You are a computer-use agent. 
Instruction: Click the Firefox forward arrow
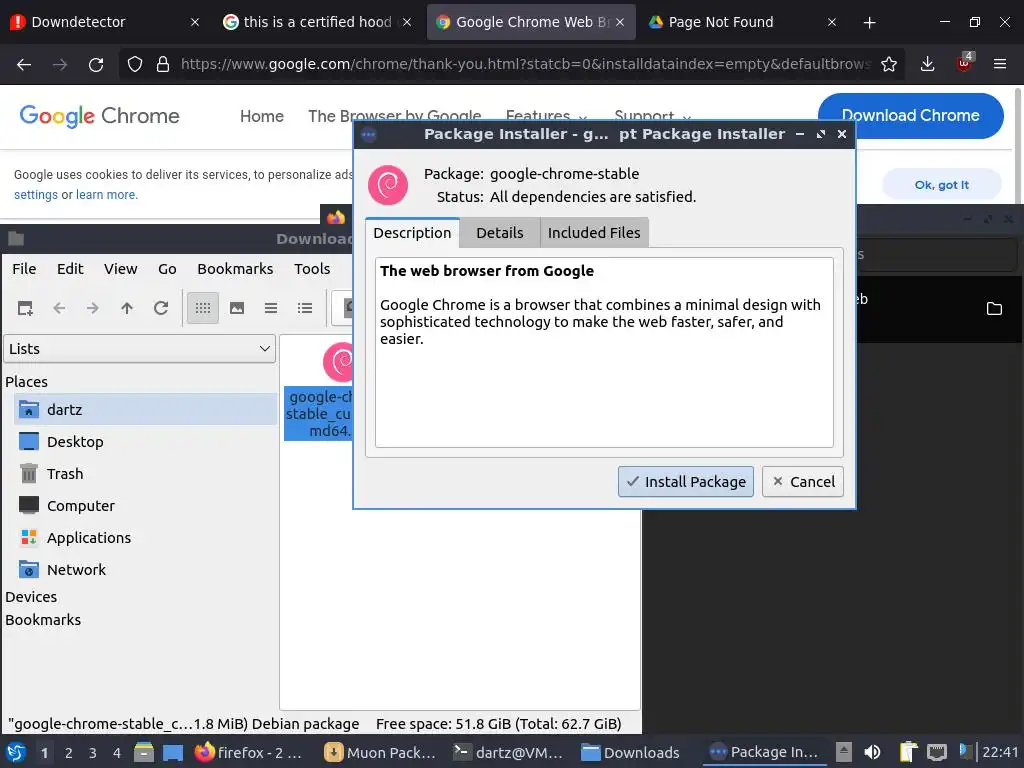click(x=60, y=64)
